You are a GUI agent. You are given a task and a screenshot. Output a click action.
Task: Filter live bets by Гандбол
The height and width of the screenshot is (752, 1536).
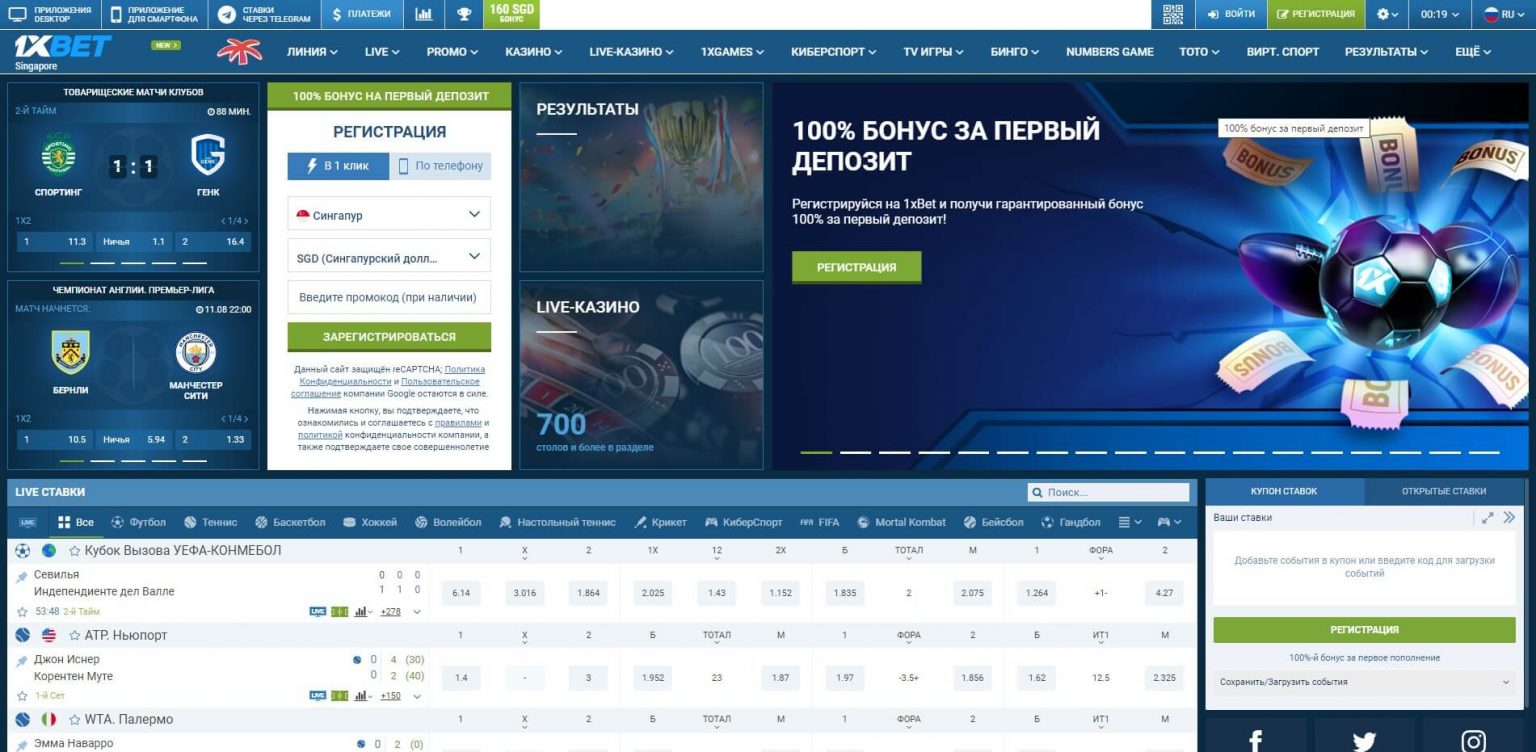(1071, 522)
